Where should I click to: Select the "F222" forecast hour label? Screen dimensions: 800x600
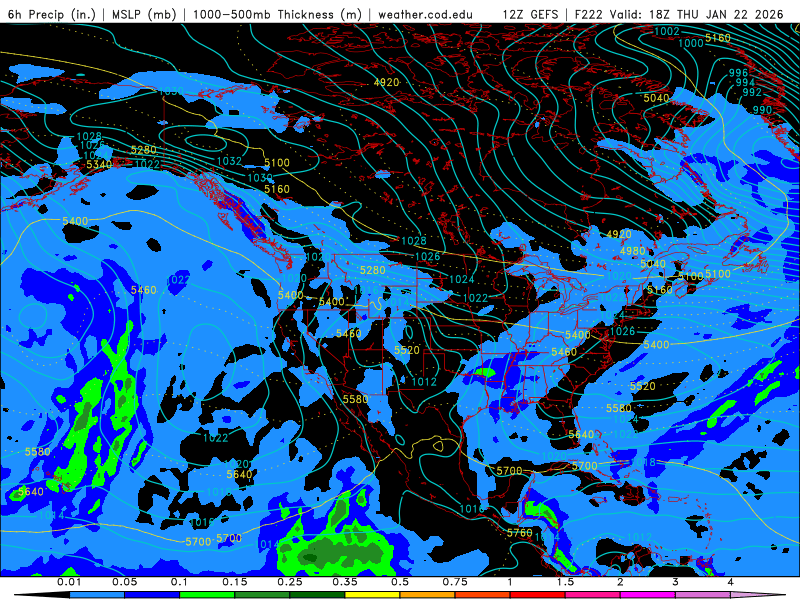point(589,14)
